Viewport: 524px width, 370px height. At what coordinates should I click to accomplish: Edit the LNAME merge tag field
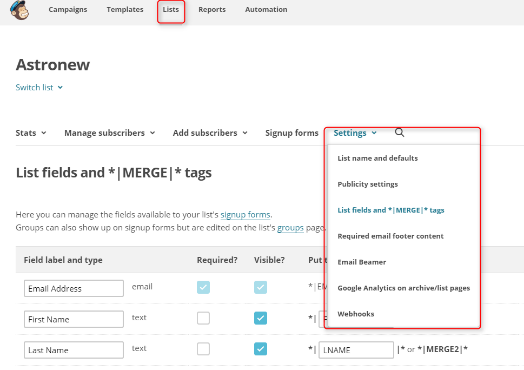pyautogui.click(x=356, y=350)
